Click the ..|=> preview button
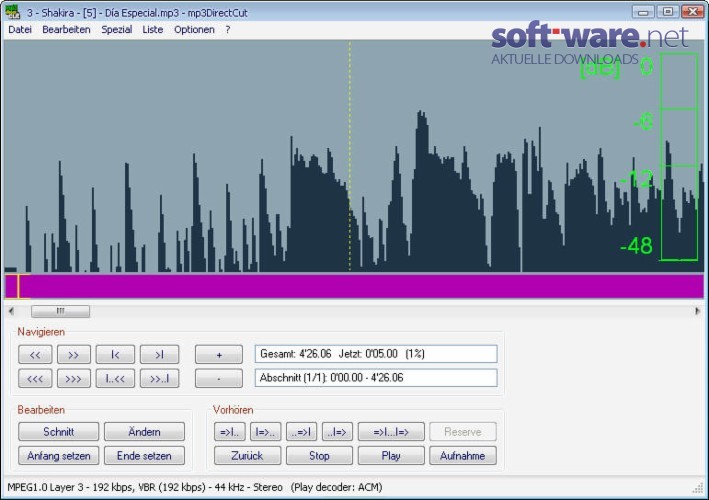Image resolution: width=709 pixels, height=500 pixels. point(337,432)
